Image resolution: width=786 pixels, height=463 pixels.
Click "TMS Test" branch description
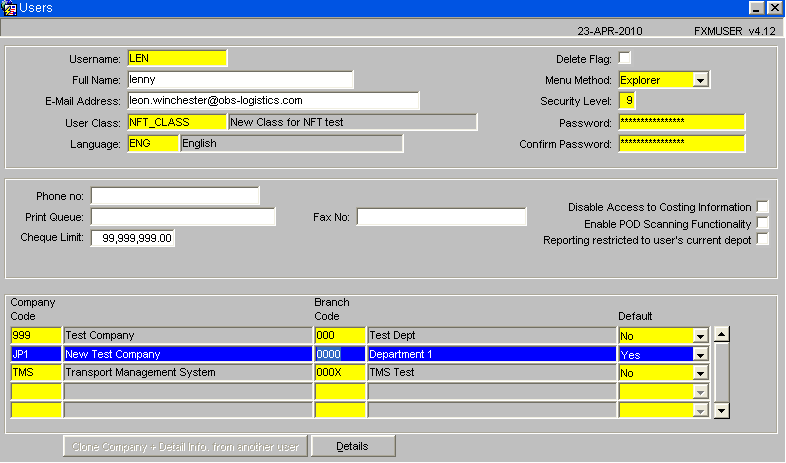(x=492, y=372)
